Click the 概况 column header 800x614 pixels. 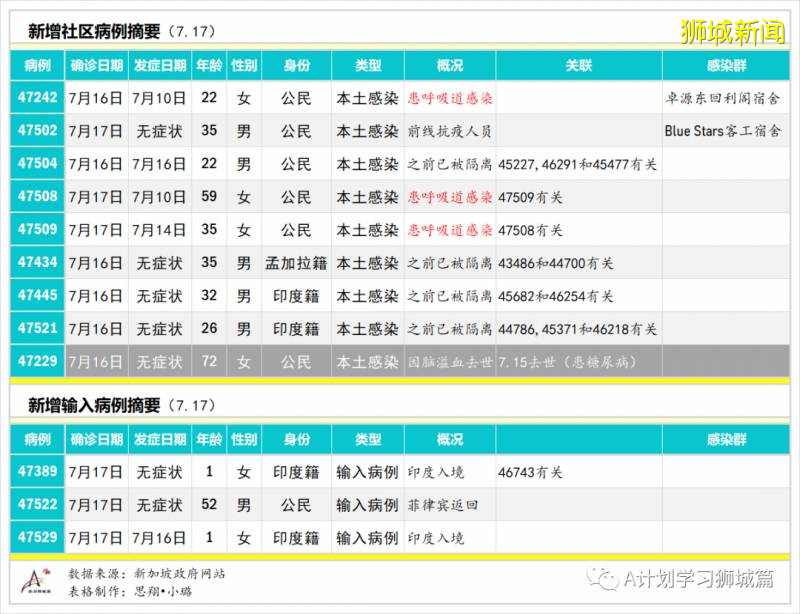click(x=450, y=64)
